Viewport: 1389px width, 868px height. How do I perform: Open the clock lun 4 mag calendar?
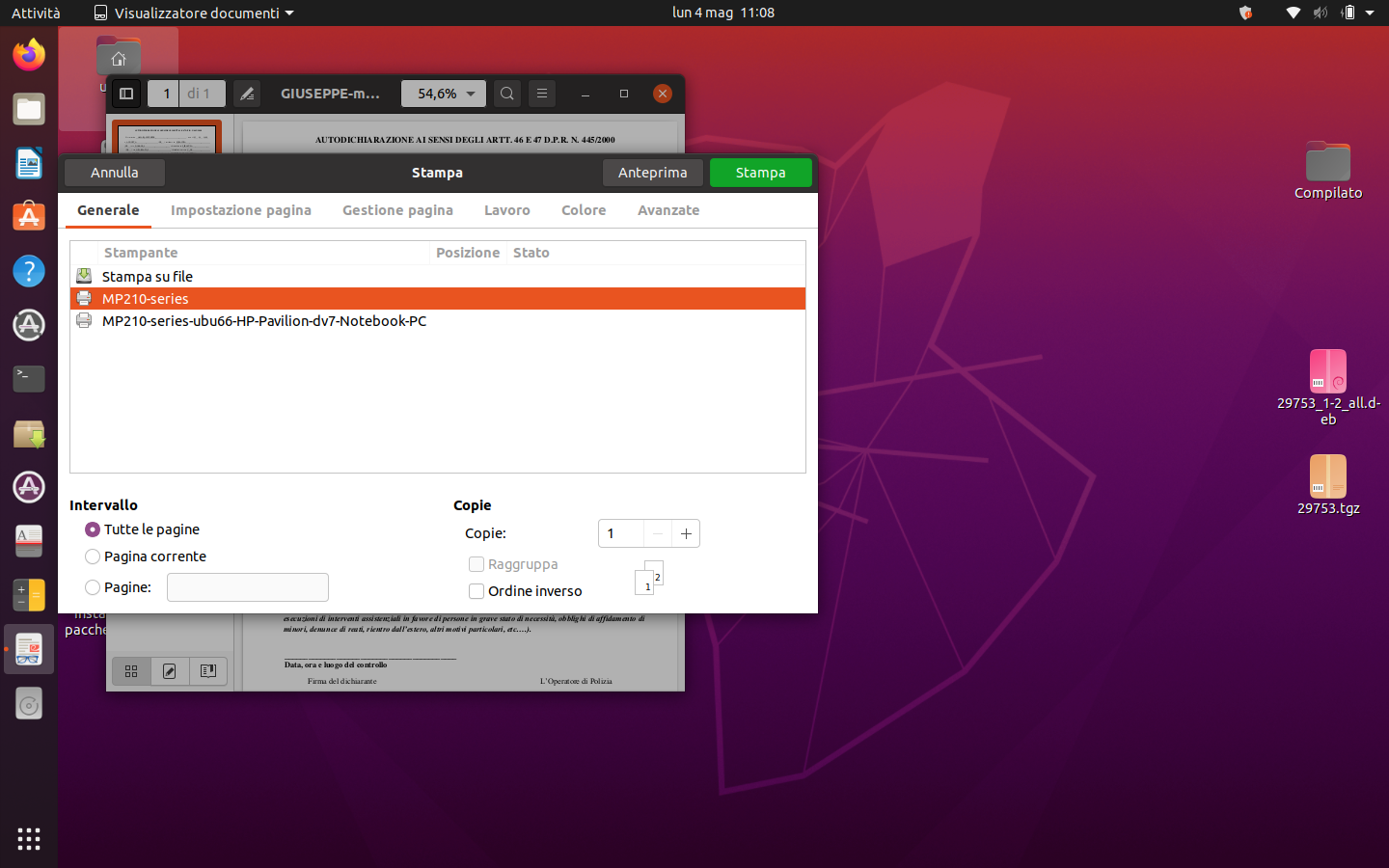[723, 13]
